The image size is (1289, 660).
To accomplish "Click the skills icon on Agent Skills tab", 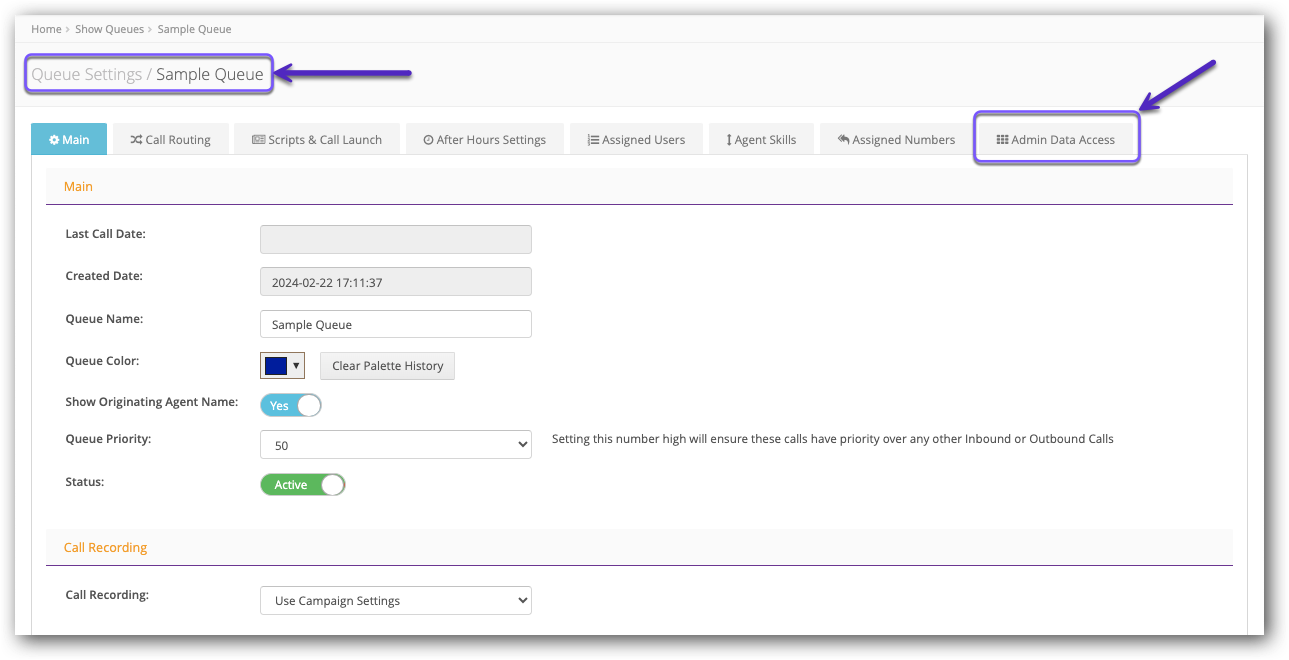I will (727, 139).
